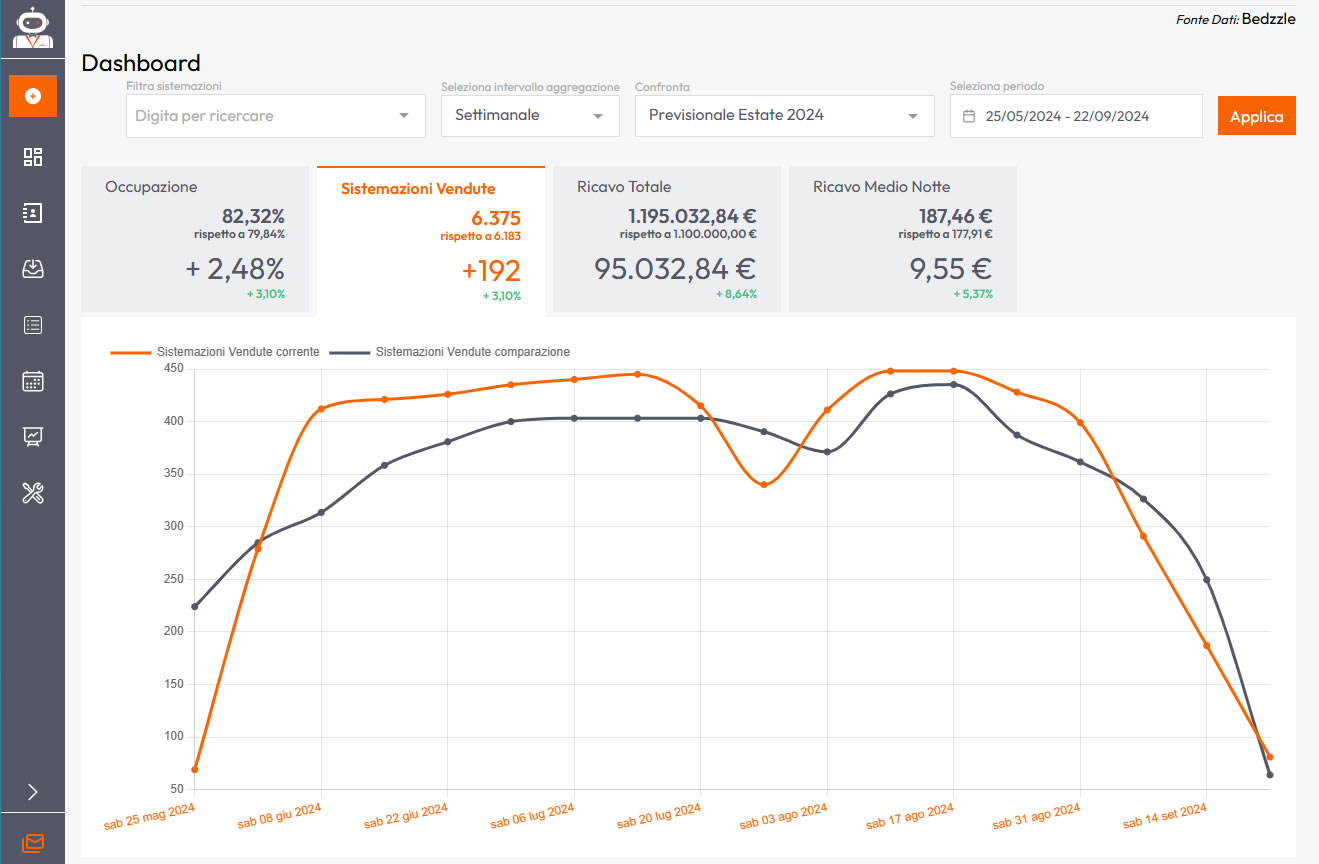The width and height of the screenshot is (1319, 864).
Task: Select the Occupazione tab card
Action: [195, 239]
